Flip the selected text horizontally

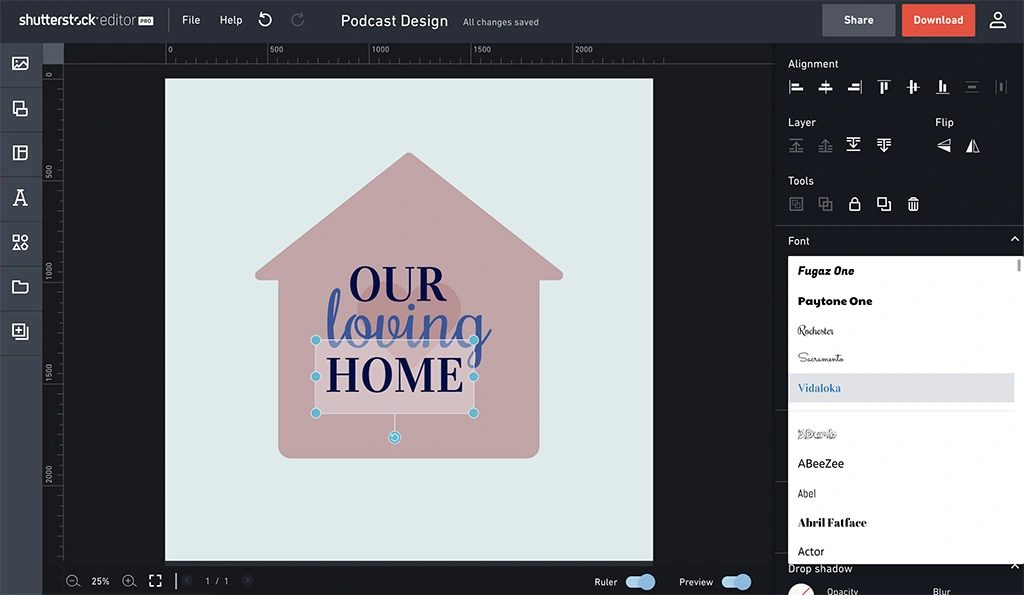972,145
